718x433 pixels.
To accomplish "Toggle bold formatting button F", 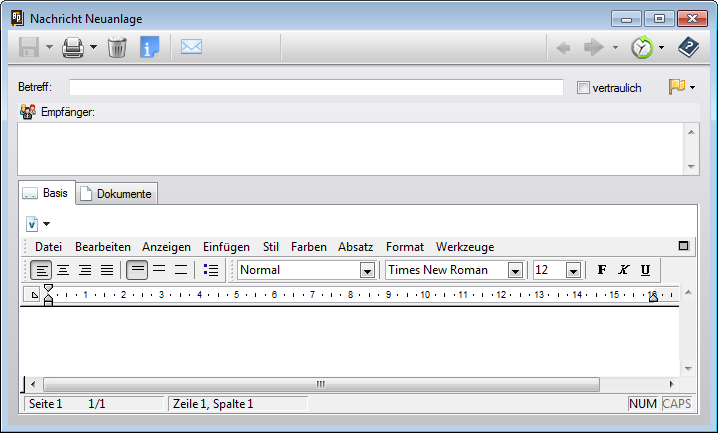I will tap(601, 270).
